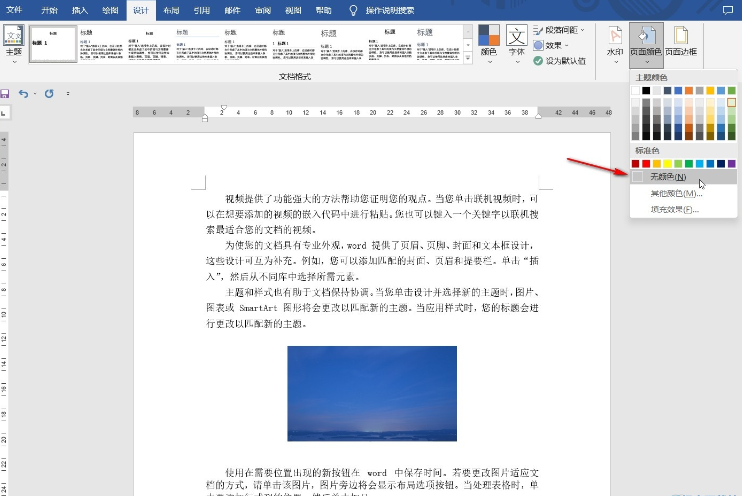Click the hanging indent marker on ruler

tap(205, 118)
